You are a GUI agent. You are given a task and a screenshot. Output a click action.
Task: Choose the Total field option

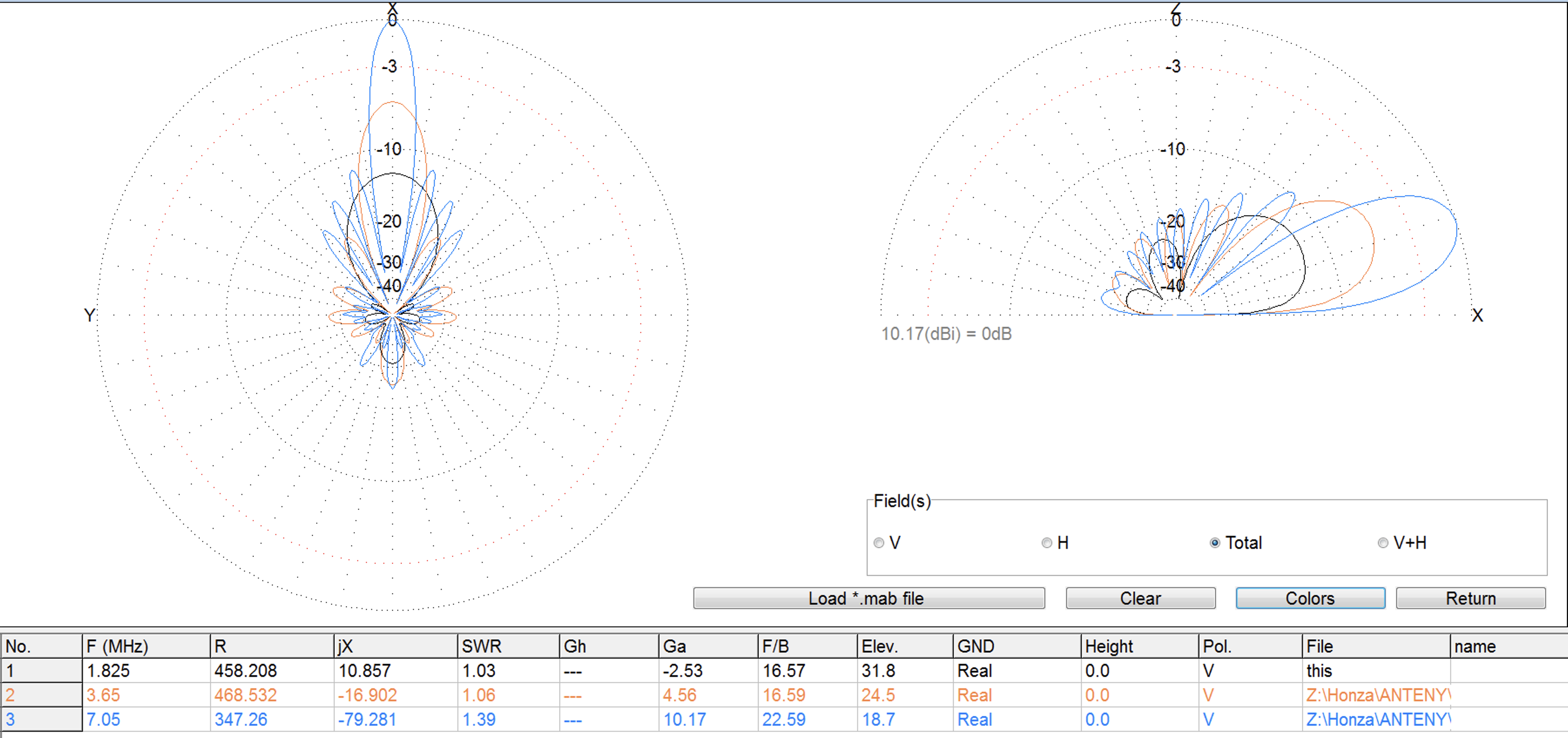(x=1215, y=542)
